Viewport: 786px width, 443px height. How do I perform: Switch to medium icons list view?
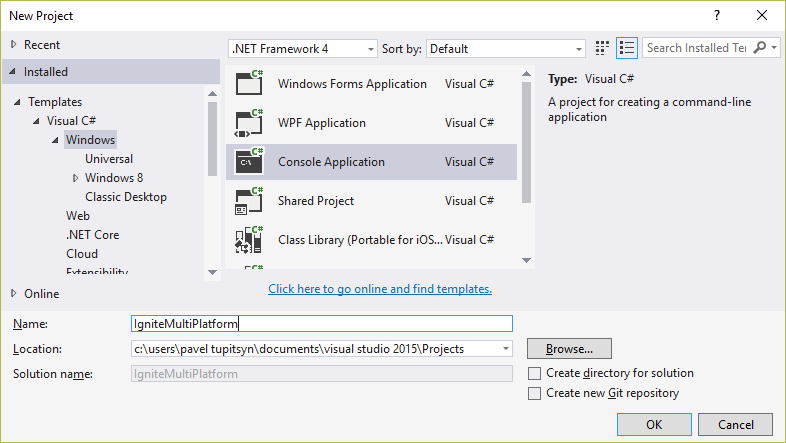[x=627, y=48]
